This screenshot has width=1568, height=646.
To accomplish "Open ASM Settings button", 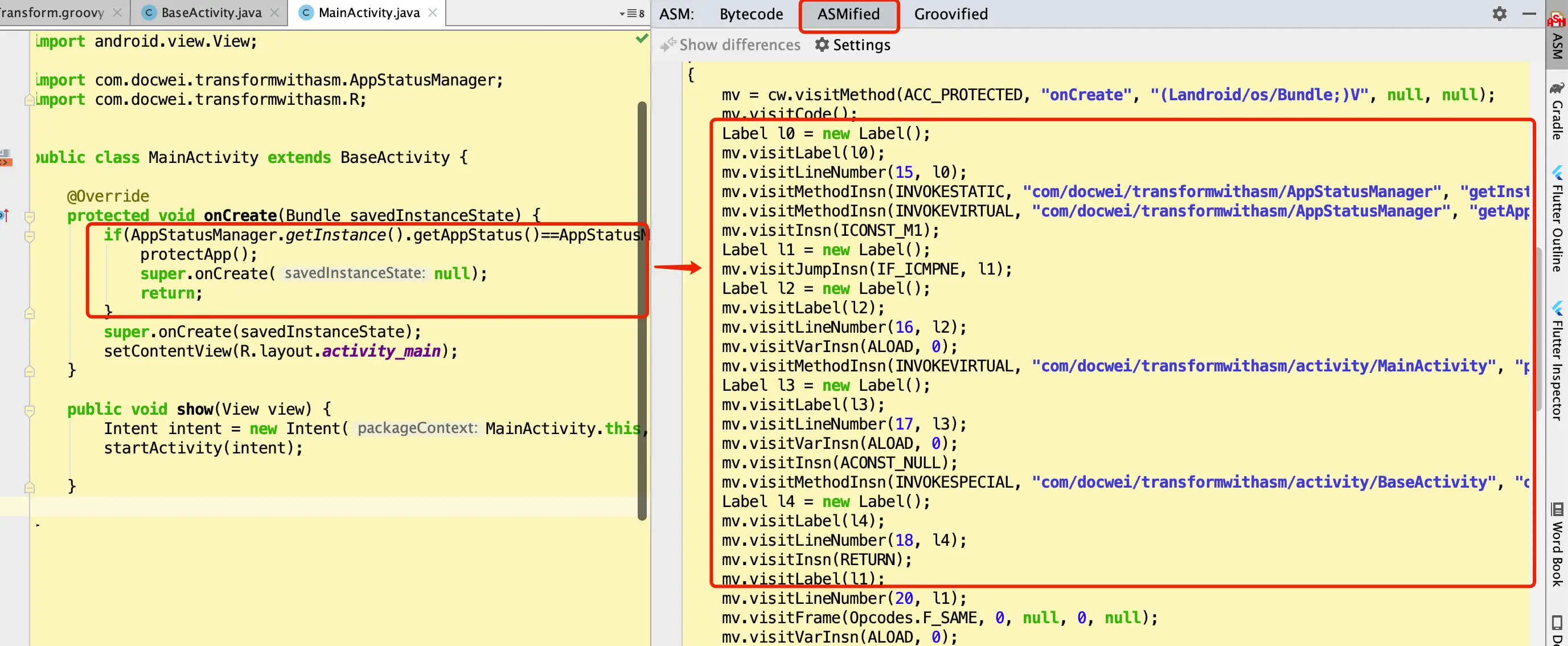I will 852,45.
